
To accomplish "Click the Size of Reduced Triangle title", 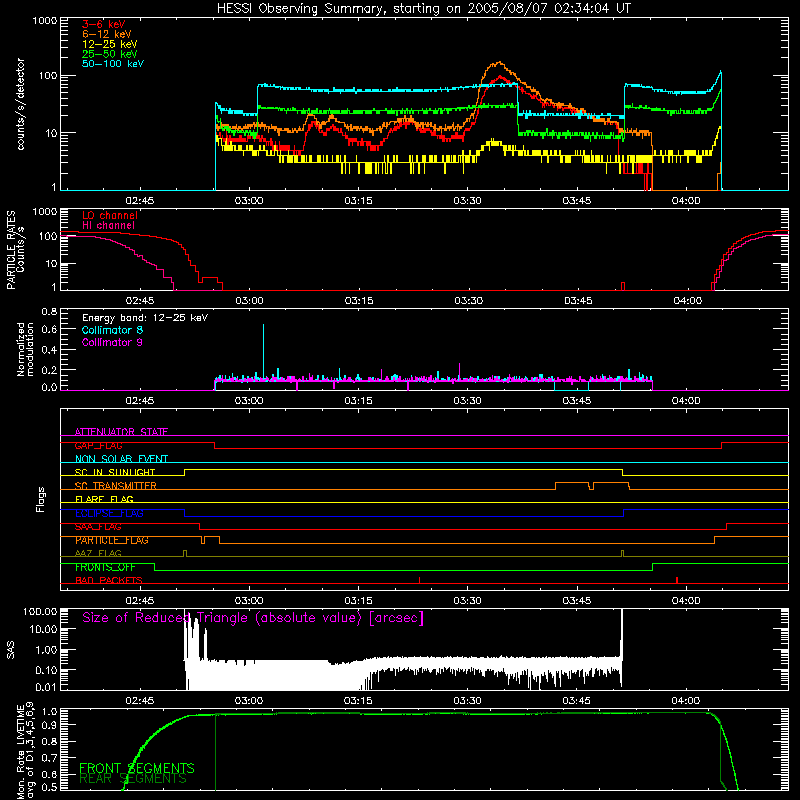I will pos(253,618).
